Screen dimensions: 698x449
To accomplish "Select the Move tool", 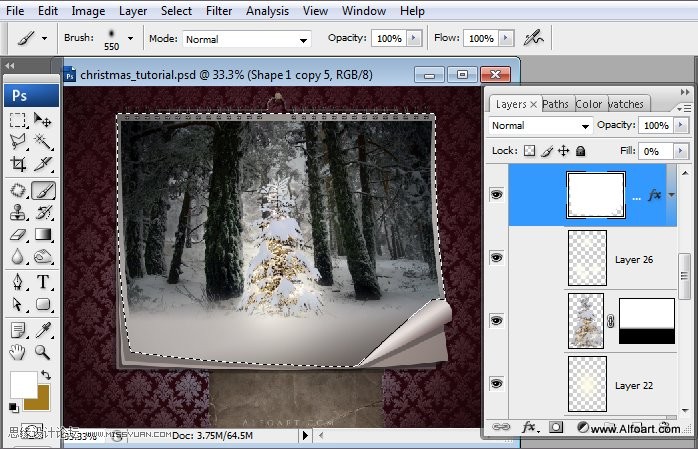I will 43,121.
